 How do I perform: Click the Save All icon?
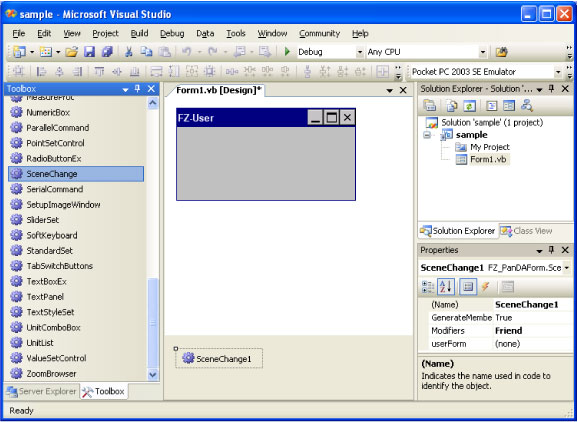pos(107,52)
